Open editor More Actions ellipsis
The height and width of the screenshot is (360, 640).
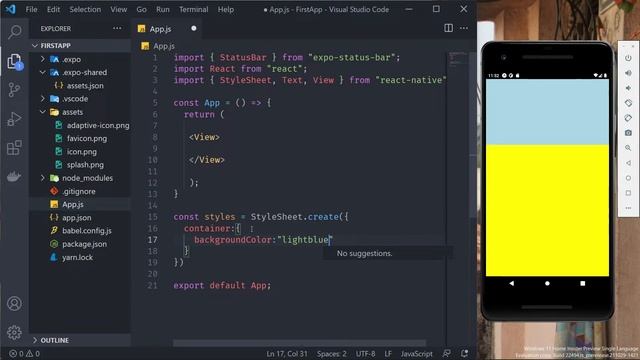coord(464,28)
